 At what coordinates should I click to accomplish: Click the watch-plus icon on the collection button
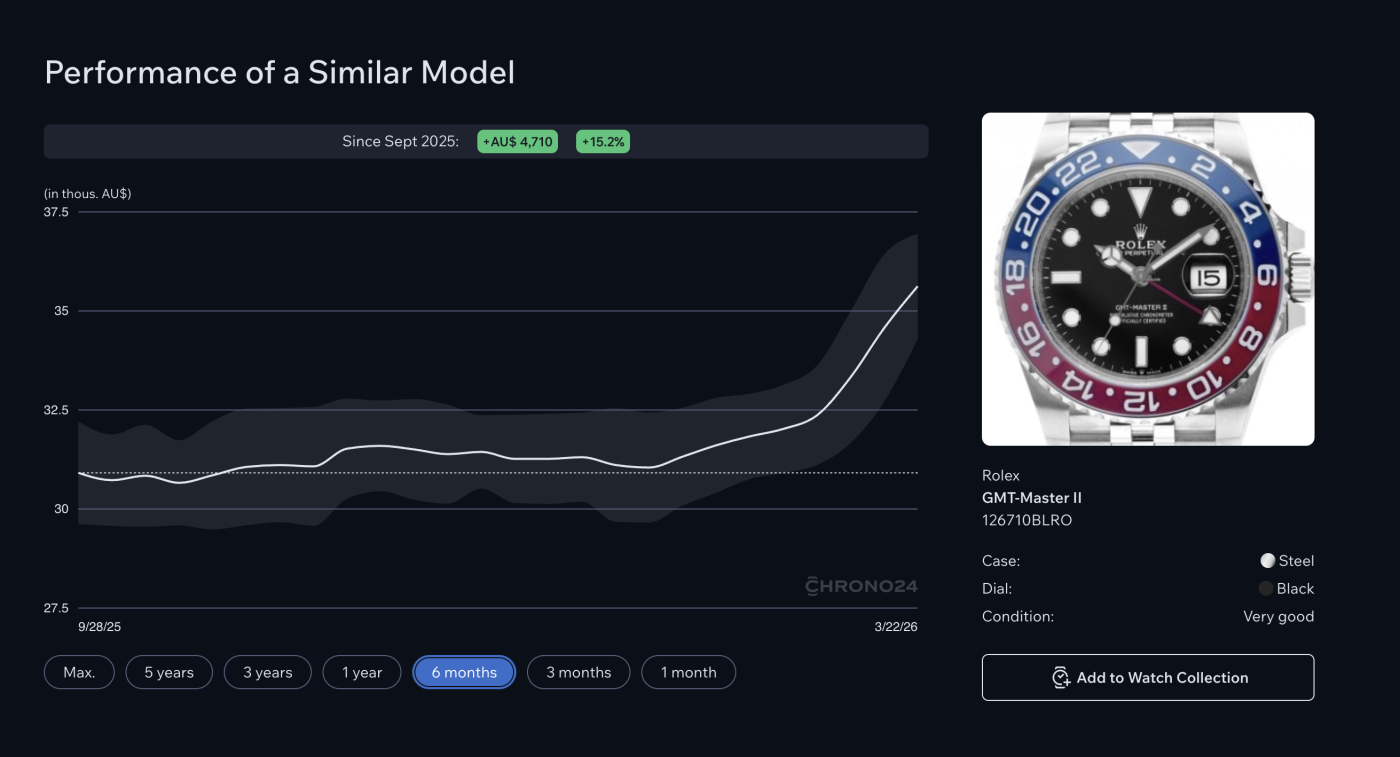[1061, 678]
